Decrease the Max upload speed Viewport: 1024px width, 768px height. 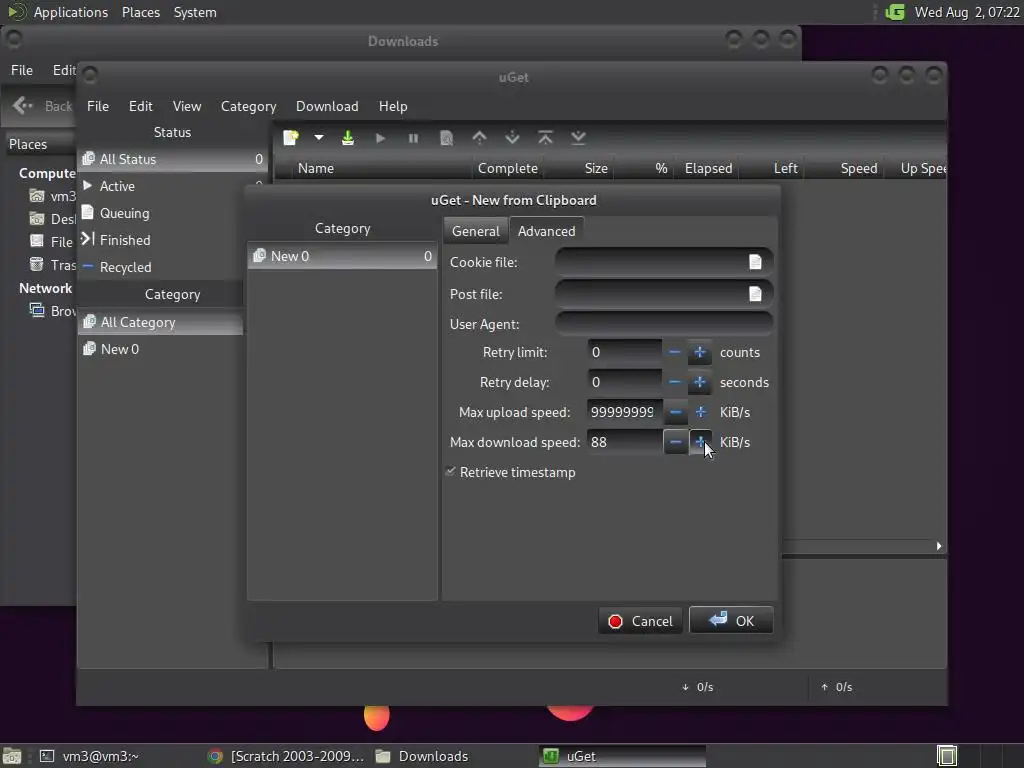tap(675, 412)
